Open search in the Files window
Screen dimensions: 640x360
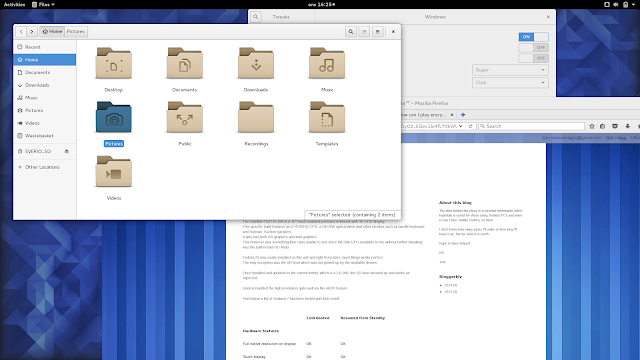(351, 31)
